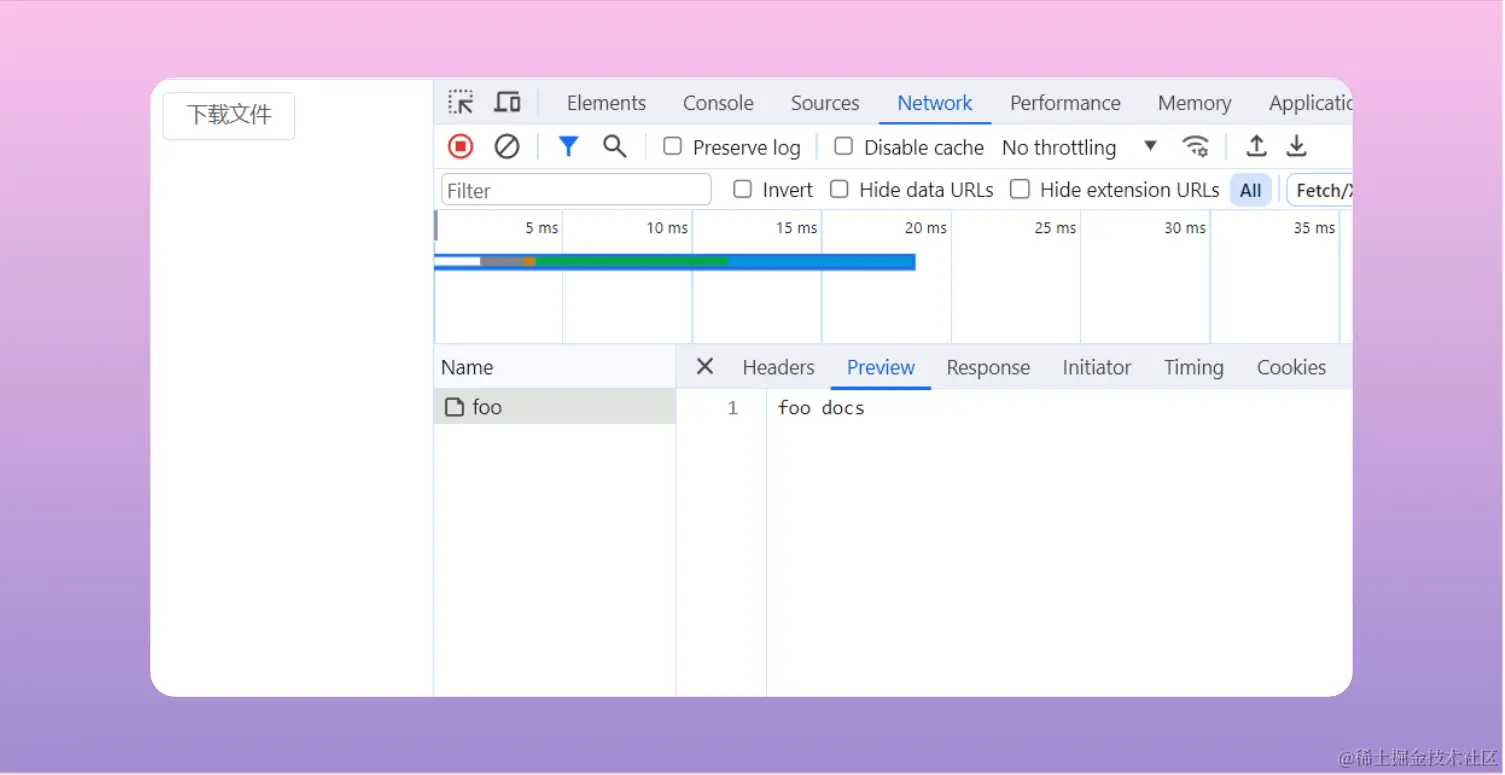Screen dimensions: 1505x775
Task: Stop recording network log
Action: pos(460,147)
